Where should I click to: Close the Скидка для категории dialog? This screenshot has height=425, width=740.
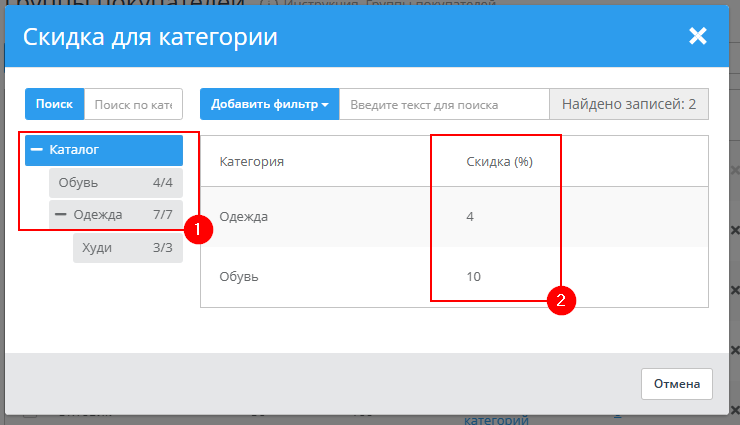click(x=697, y=37)
